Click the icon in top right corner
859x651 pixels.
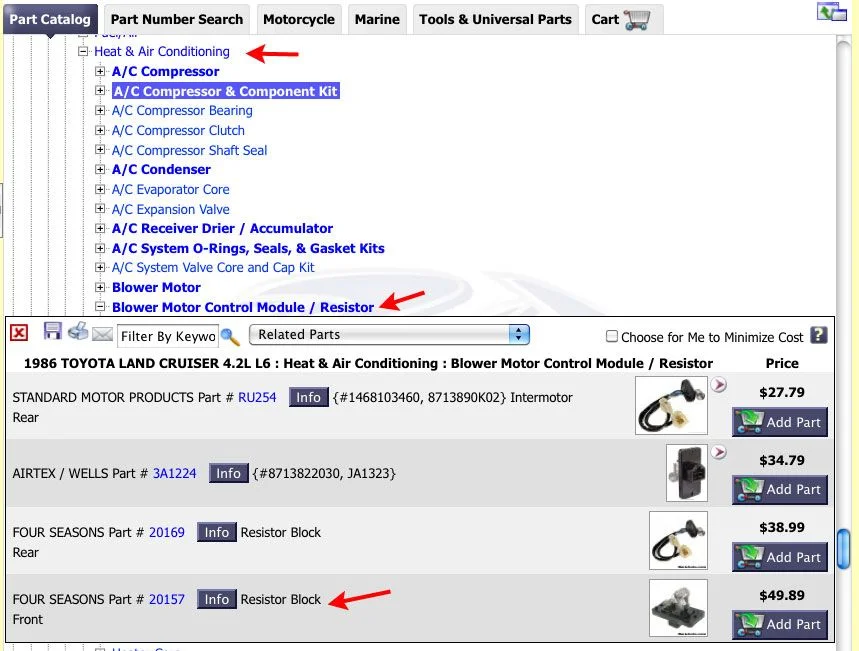pos(832,12)
